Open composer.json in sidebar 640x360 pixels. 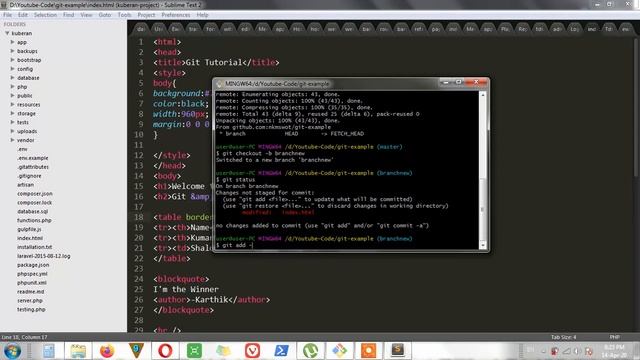[35, 193]
